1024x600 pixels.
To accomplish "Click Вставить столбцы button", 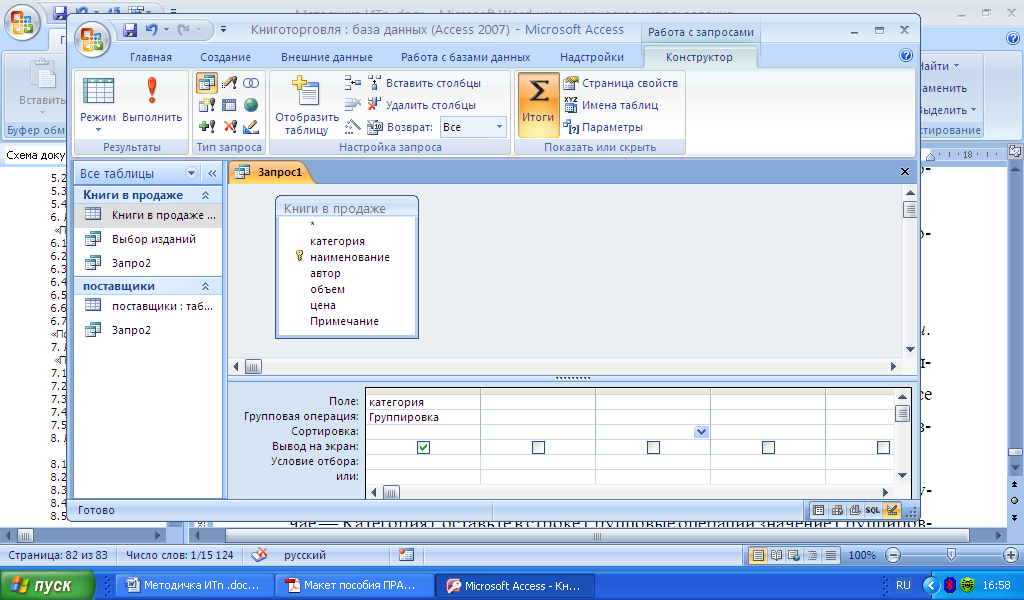I will [x=424, y=83].
